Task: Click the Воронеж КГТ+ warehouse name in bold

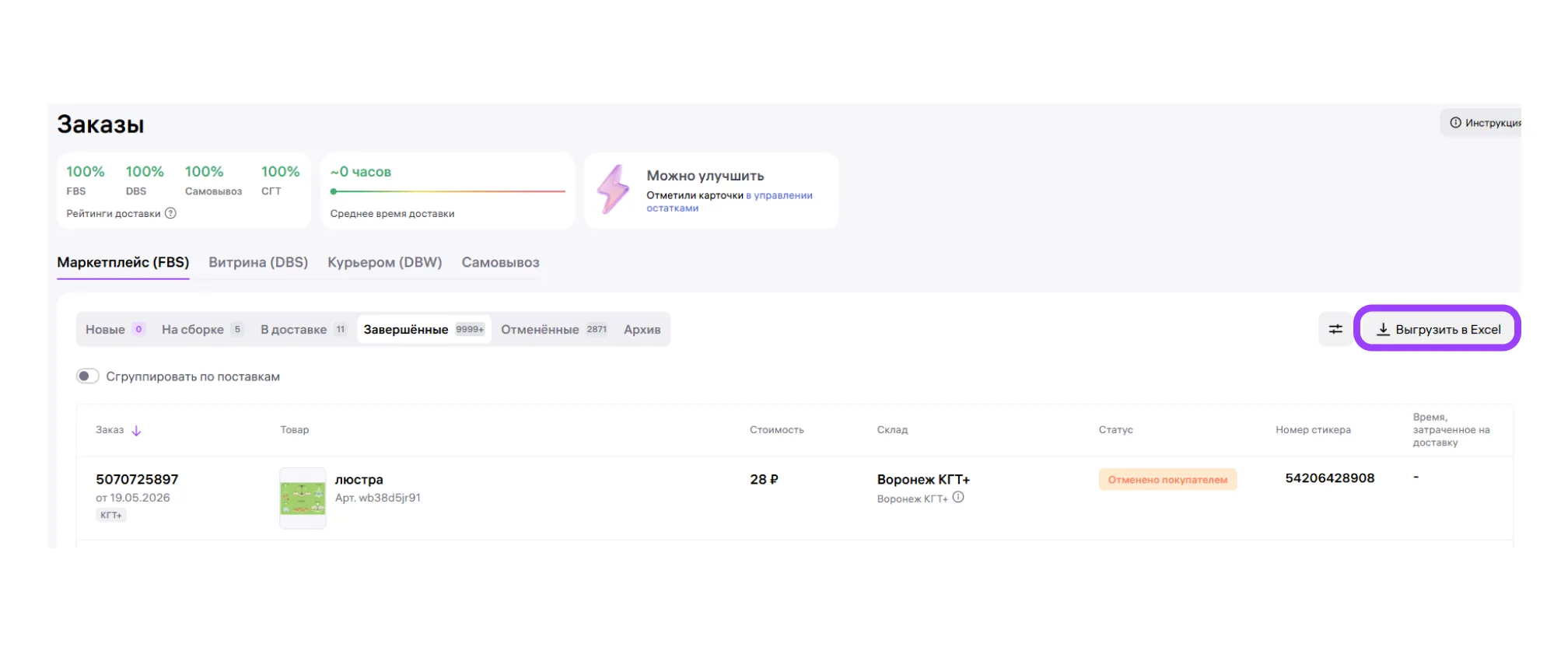Action: point(923,479)
